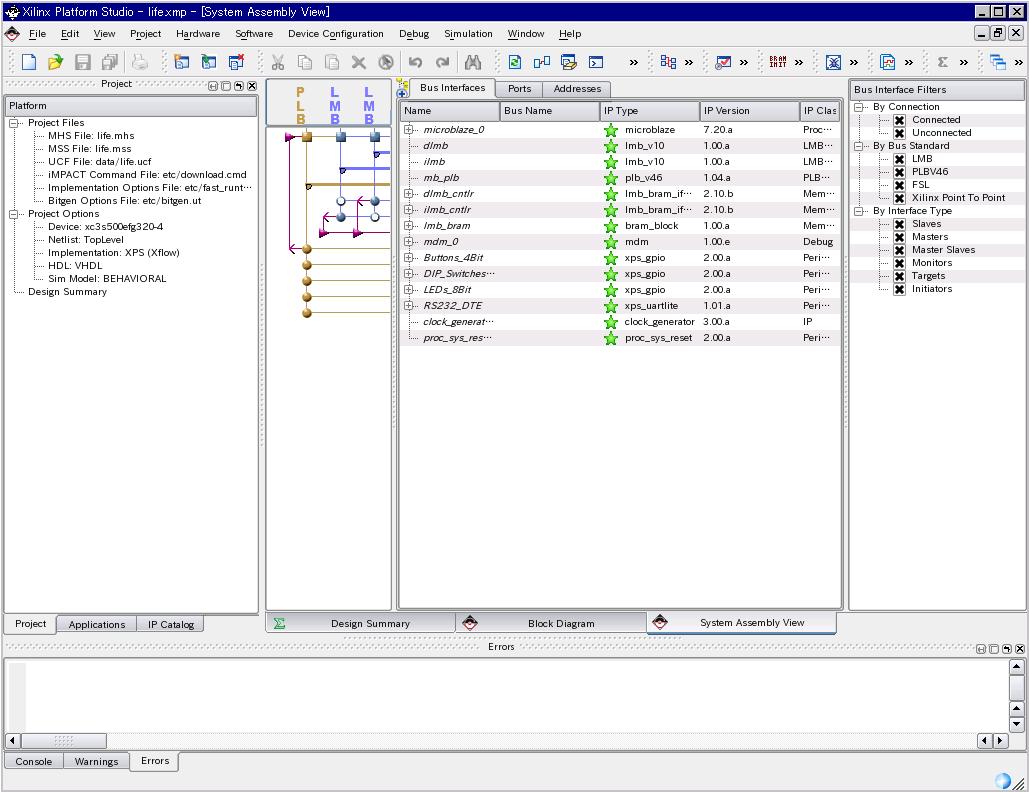Click the Cut scissors icon

coord(278,62)
